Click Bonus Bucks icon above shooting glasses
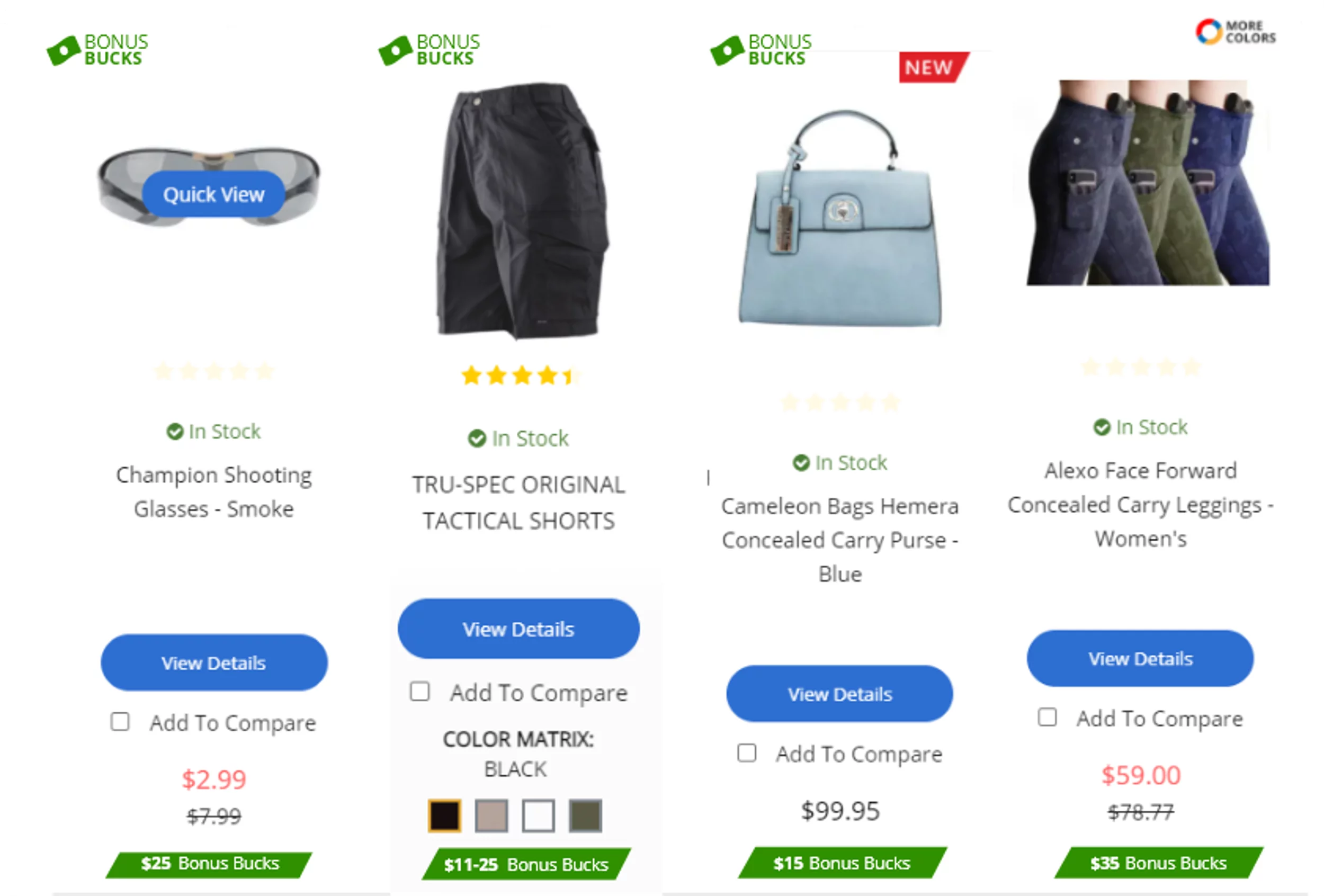The width and height of the screenshot is (1324, 896). point(97,50)
